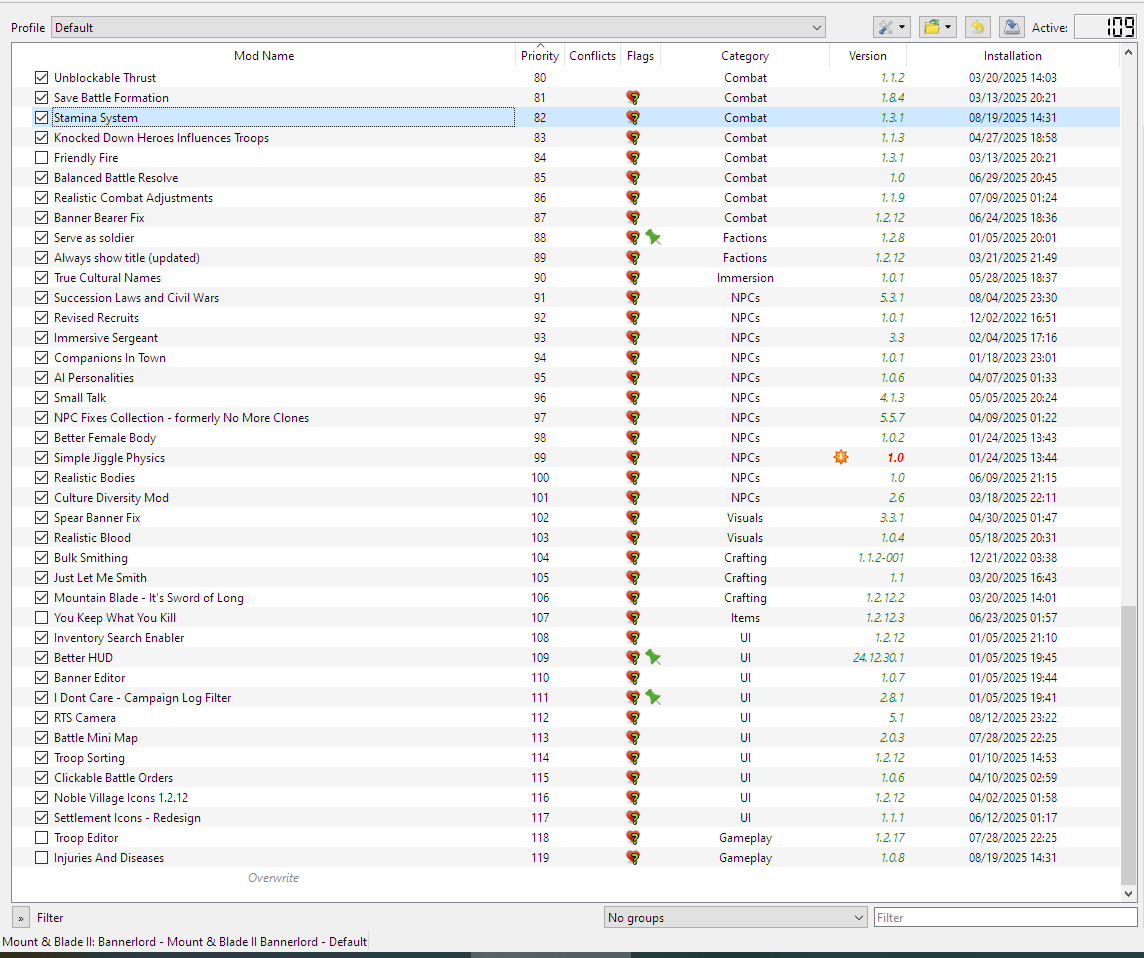Click the heart flag icon on Revised Recruits row

click(x=633, y=317)
